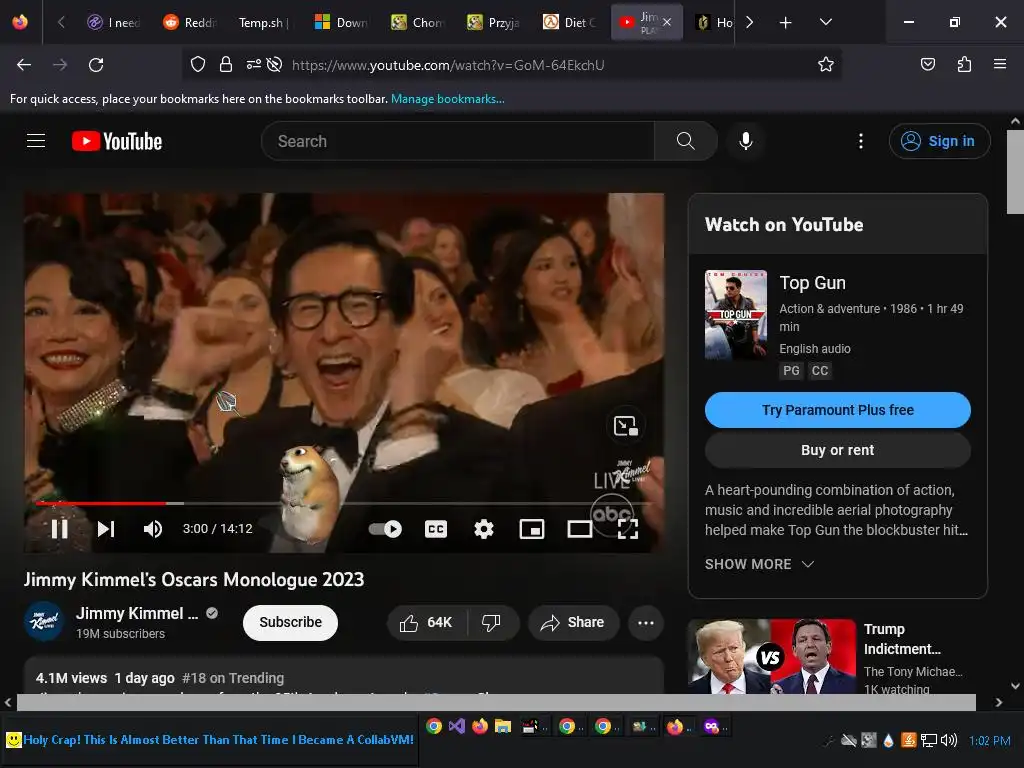This screenshot has width=1024, height=768.
Task: List all tabs dropdown arrow
Action: point(825,22)
